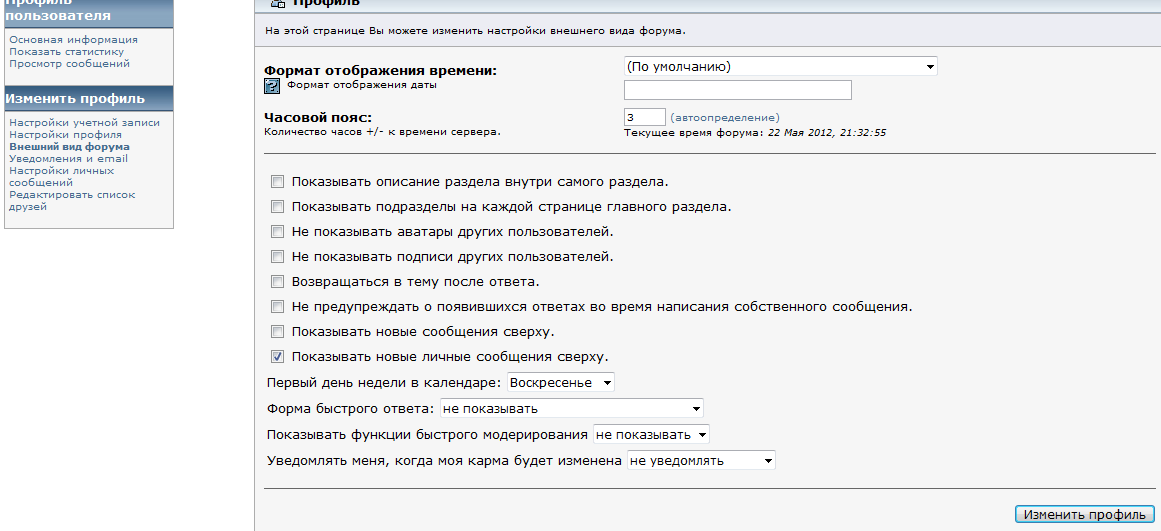Go to Уведомления и email settings
The height and width of the screenshot is (531, 1161).
(68, 158)
